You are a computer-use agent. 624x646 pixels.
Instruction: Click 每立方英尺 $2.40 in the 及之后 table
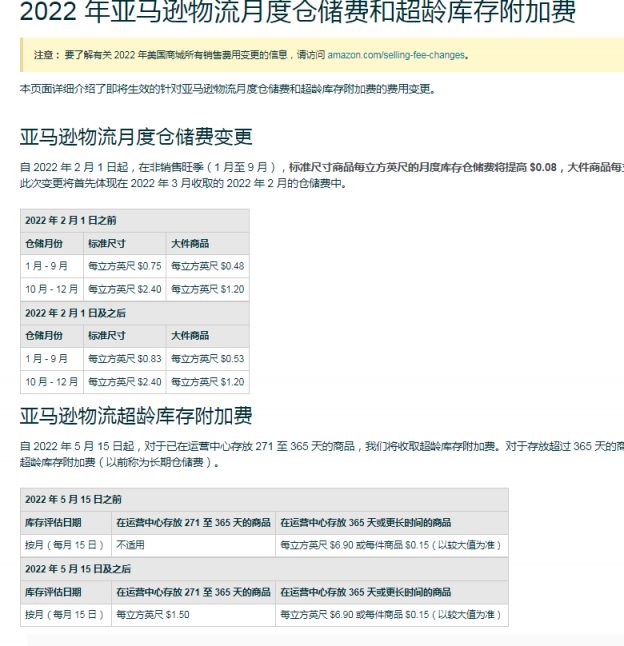(125, 382)
